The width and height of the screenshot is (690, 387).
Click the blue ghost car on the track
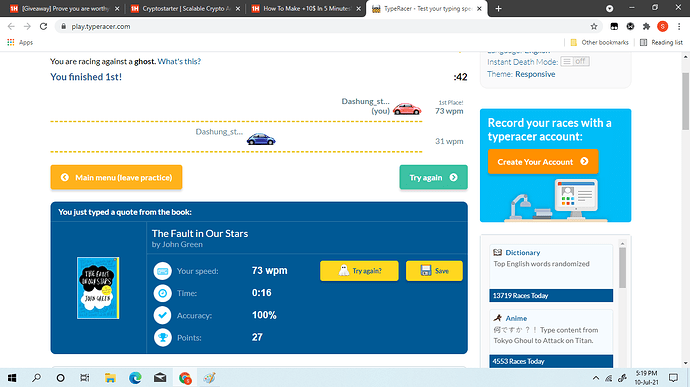[261, 139]
